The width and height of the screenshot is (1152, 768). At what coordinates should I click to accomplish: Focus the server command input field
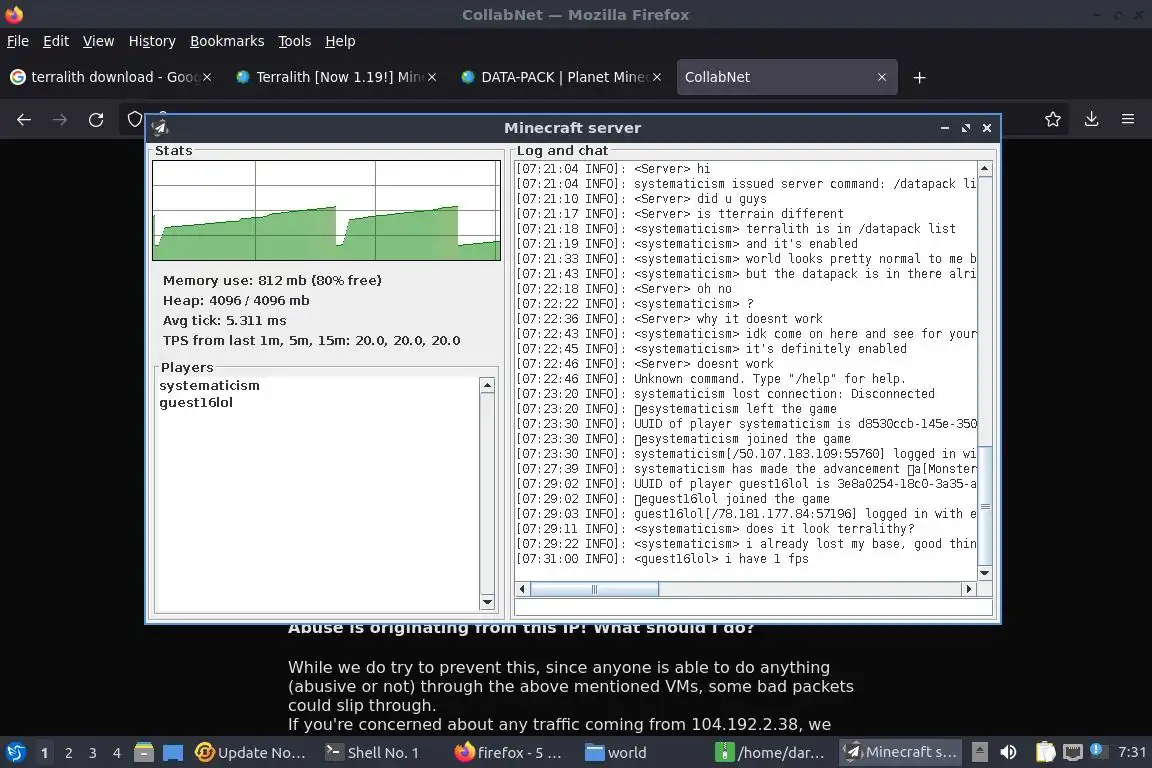coord(754,608)
